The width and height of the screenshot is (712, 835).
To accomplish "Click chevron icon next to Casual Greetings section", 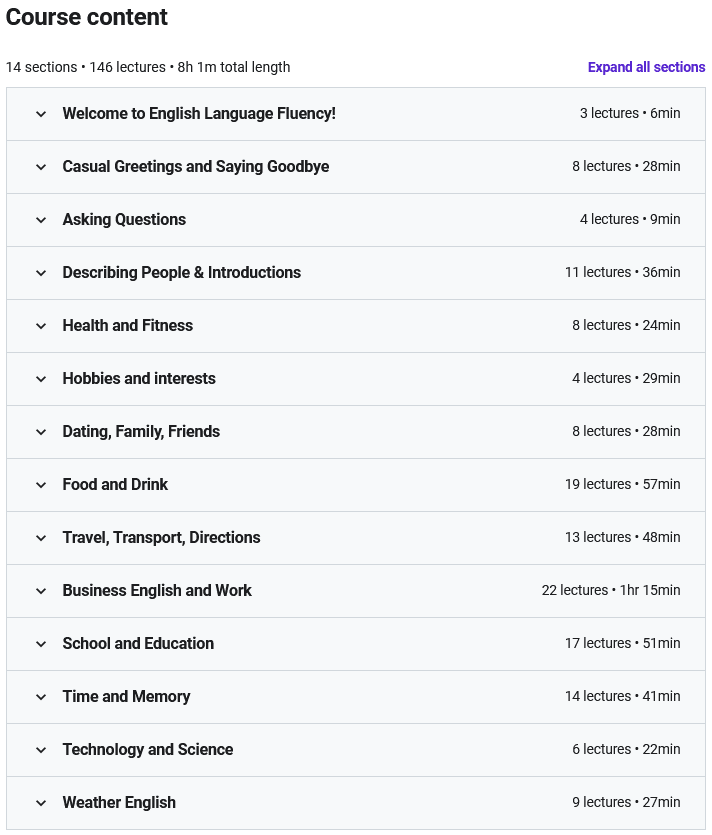I will pyautogui.click(x=41, y=167).
